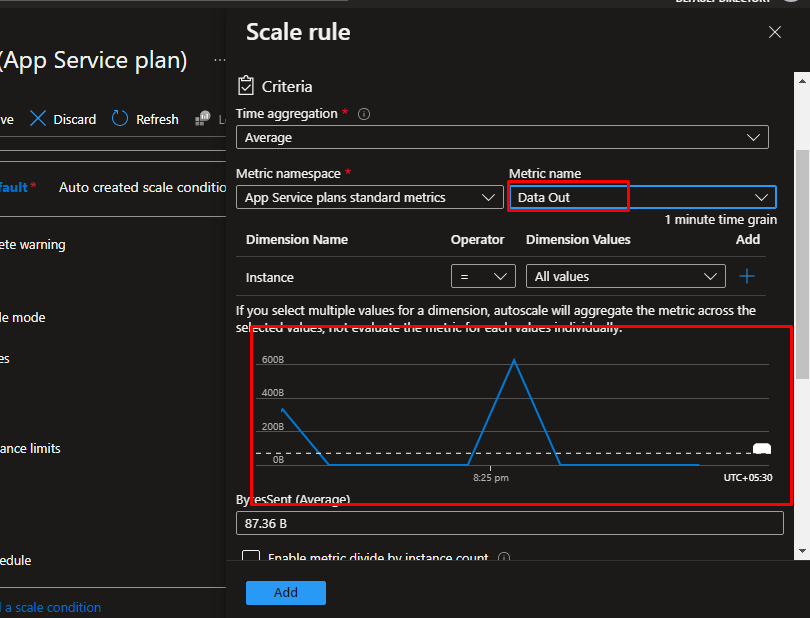Add dimension with the plus icon
Viewport: 810px width, 618px height.
point(746,277)
